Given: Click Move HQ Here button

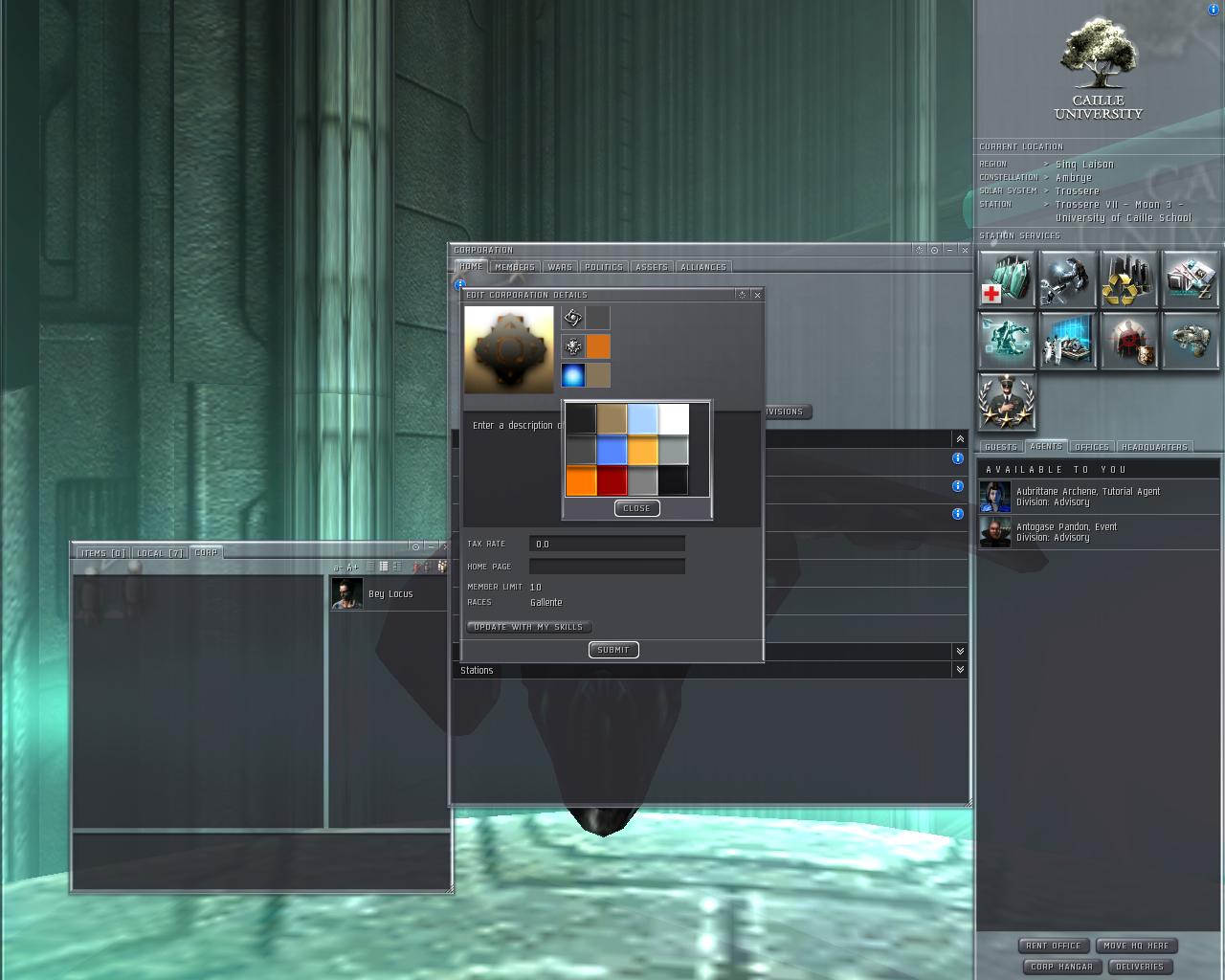Looking at the screenshot, I should pos(1136,946).
